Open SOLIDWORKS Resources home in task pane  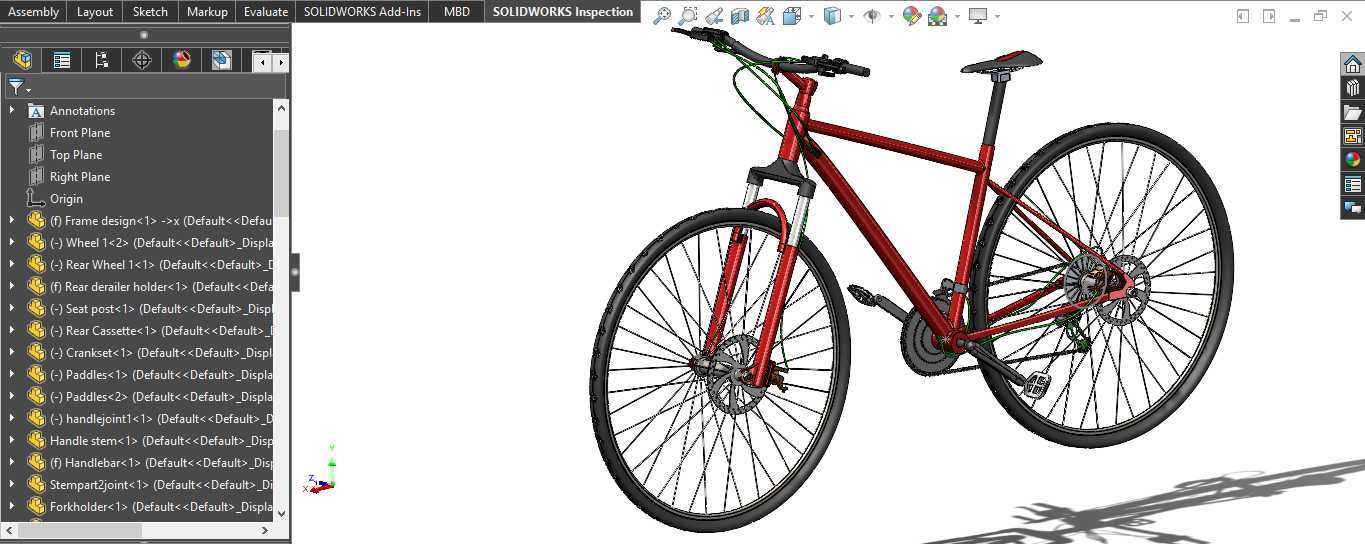click(x=1352, y=64)
